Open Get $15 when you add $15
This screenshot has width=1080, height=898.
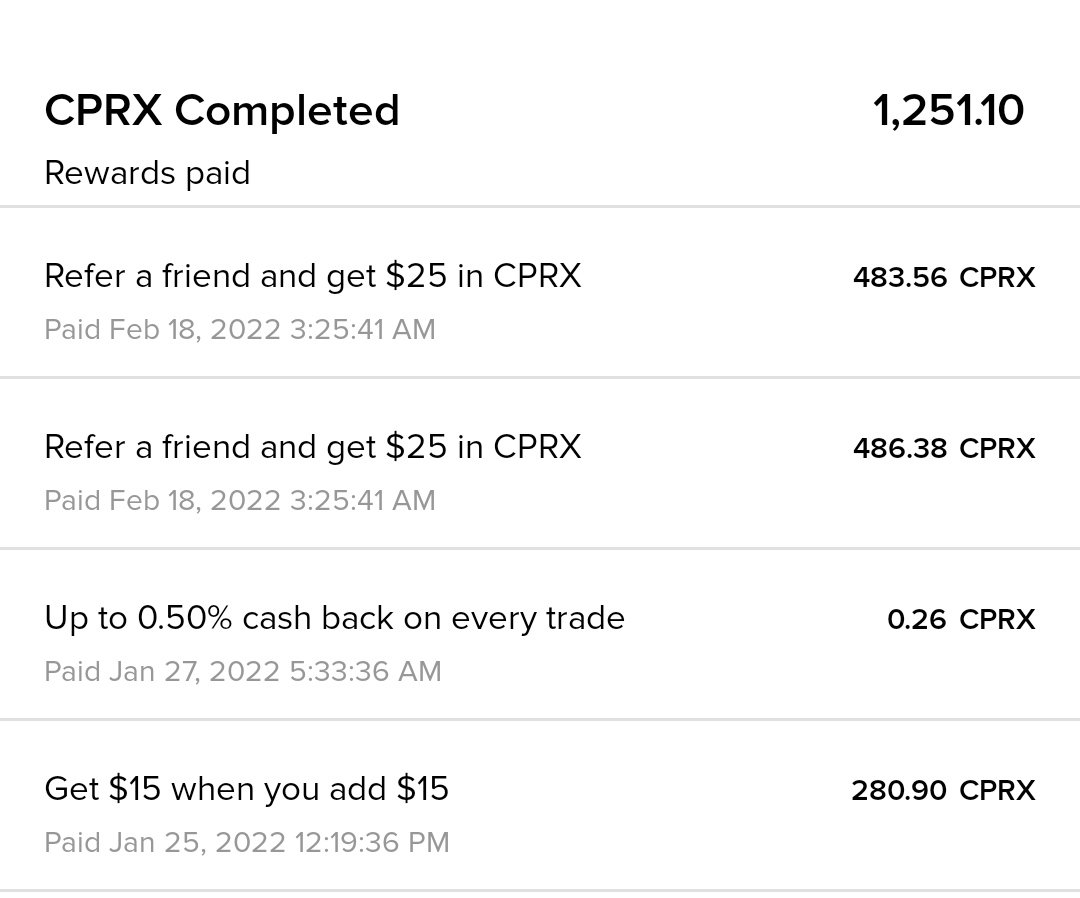540,804
